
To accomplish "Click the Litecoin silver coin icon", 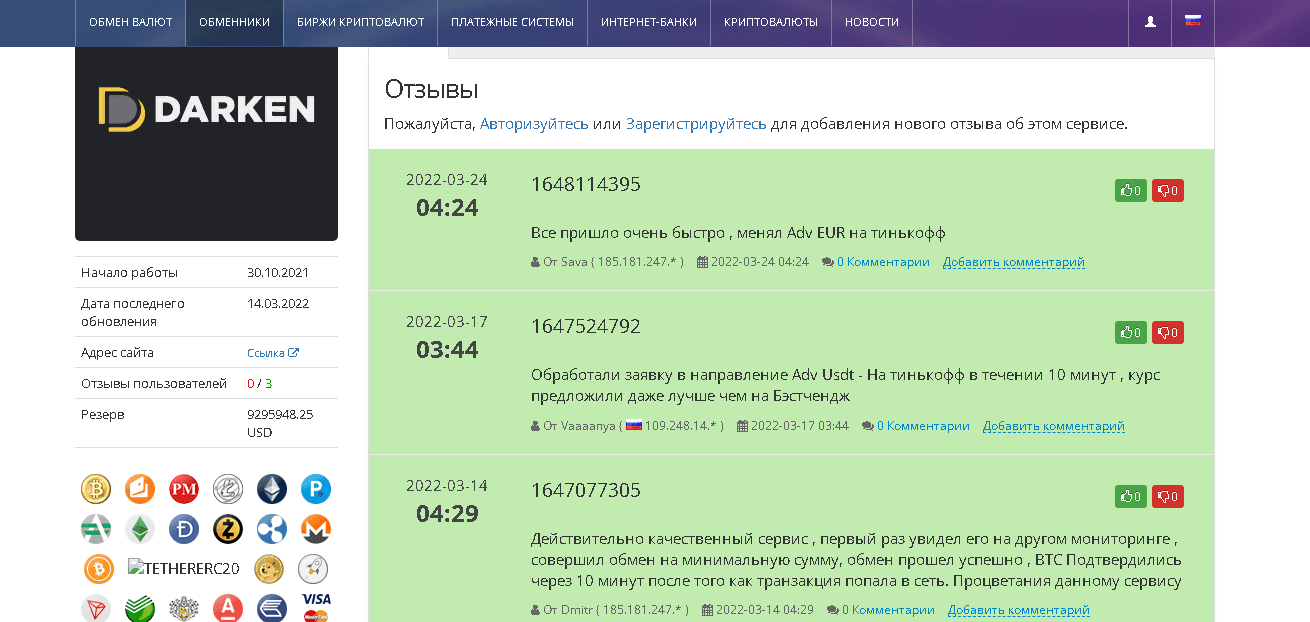I will (228, 489).
